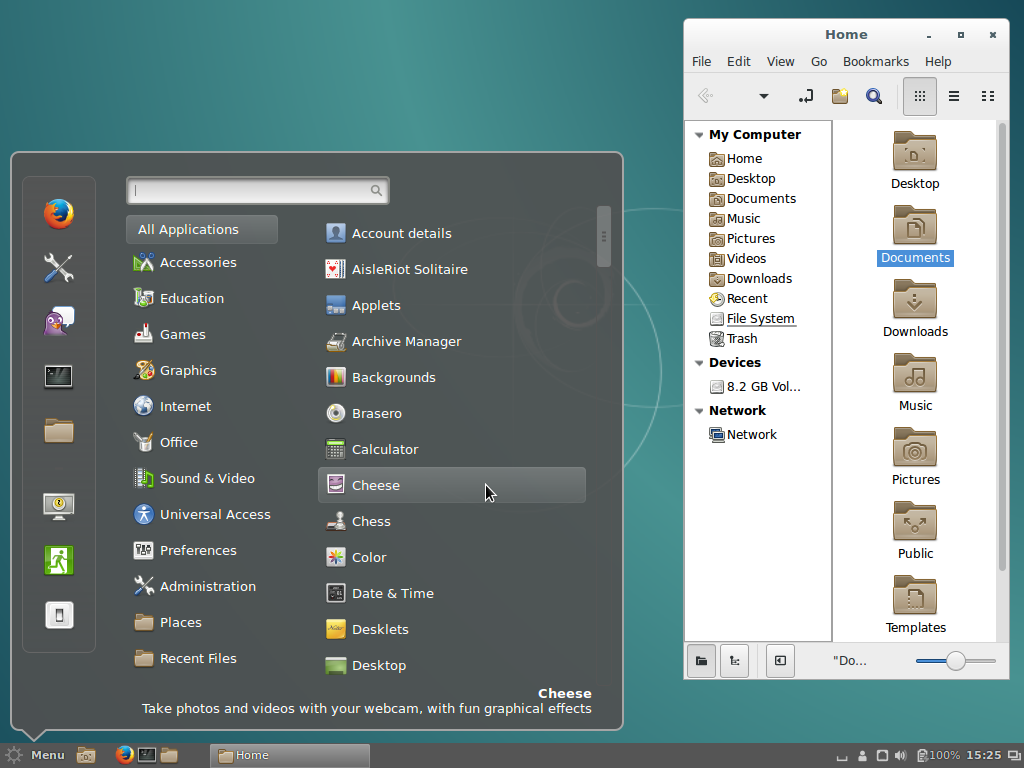Viewport: 1024px width, 768px height.
Task: Hide the sidebar with bottom button
Action: 780,661
